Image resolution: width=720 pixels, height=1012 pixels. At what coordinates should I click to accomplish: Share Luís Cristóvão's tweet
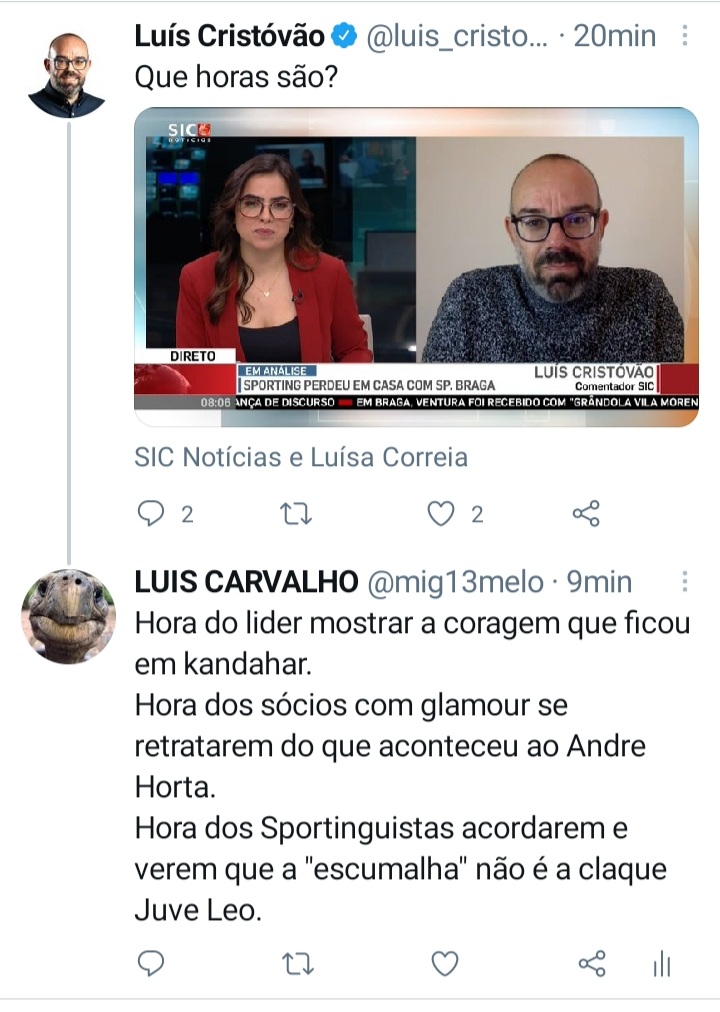[x=586, y=514]
